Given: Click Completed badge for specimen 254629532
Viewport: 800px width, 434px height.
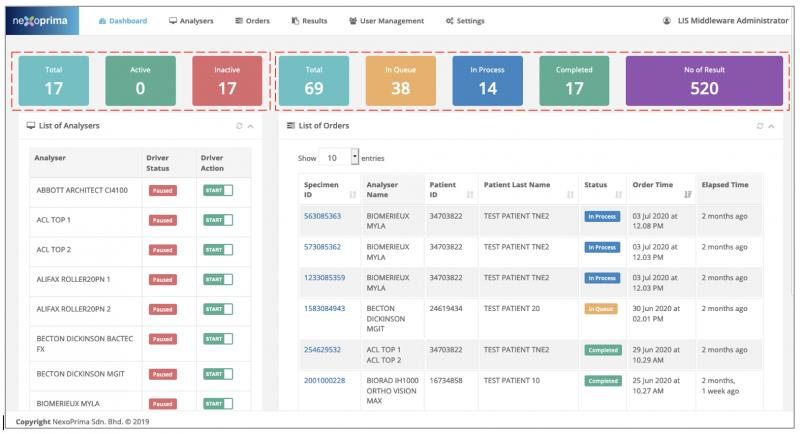Looking at the screenshot, I should pos(603,350).
